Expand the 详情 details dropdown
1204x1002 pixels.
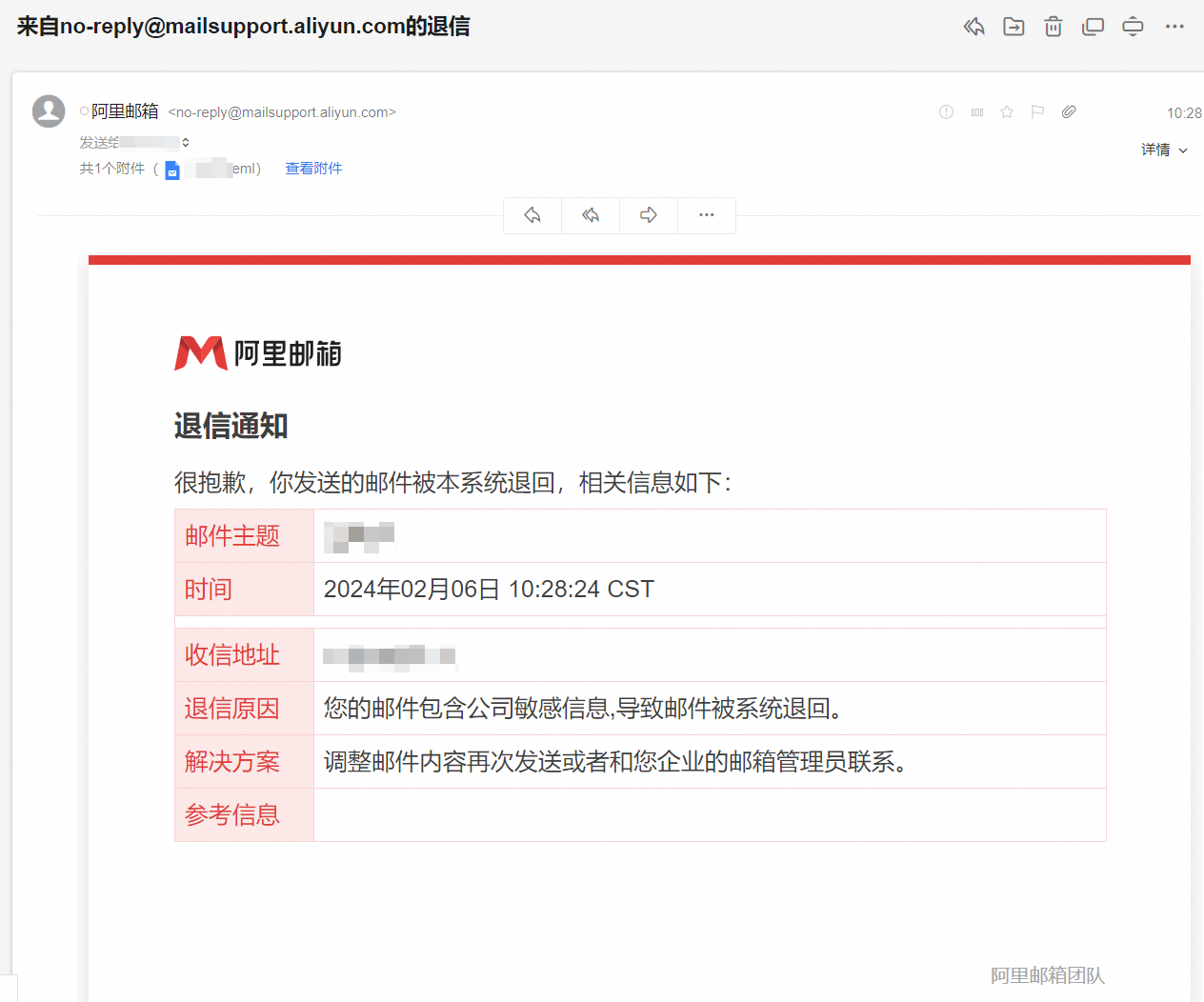point(1164,150)
